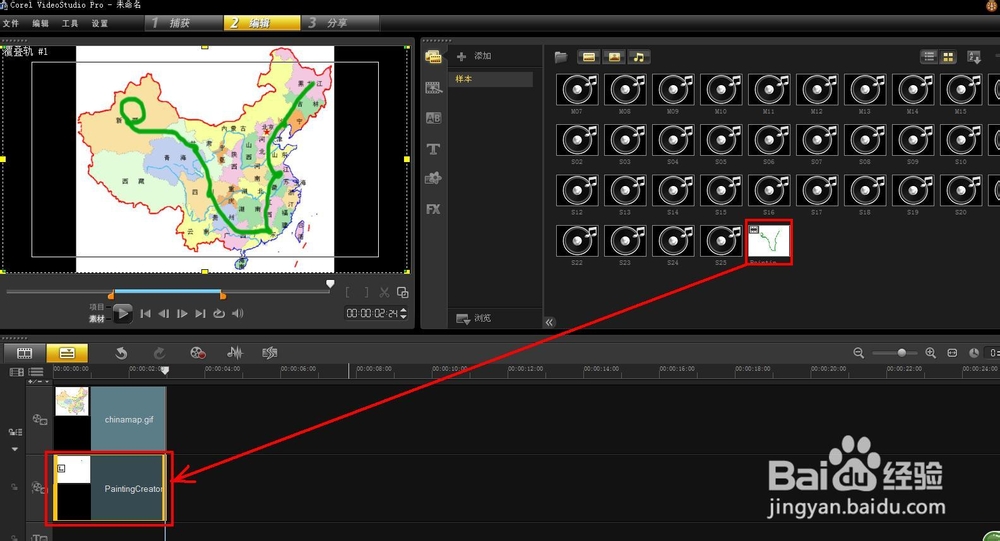Open the Transition library icon in sidebar

[x=433, y=87]
